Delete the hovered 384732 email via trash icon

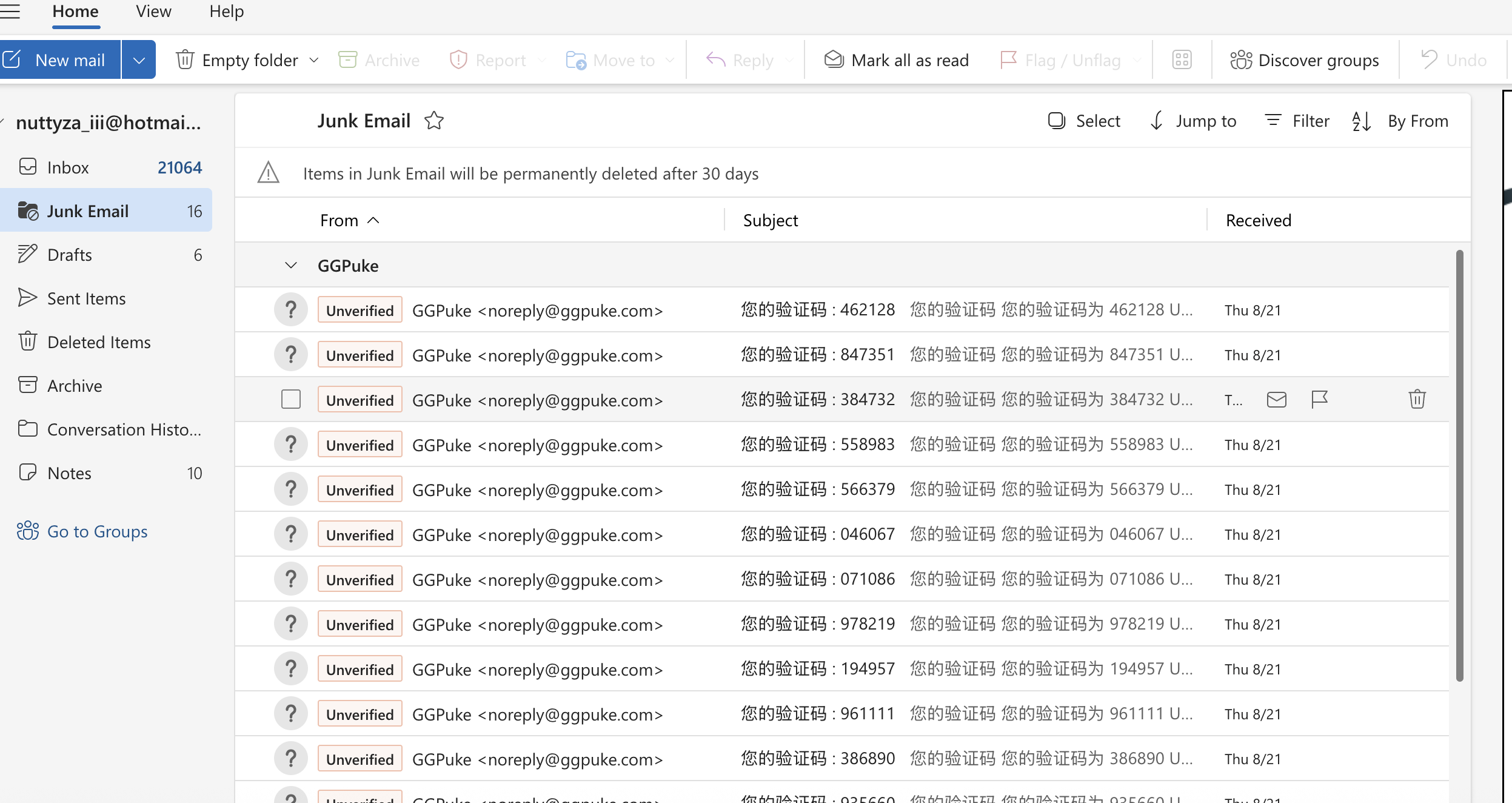(x=1417, y=399)
